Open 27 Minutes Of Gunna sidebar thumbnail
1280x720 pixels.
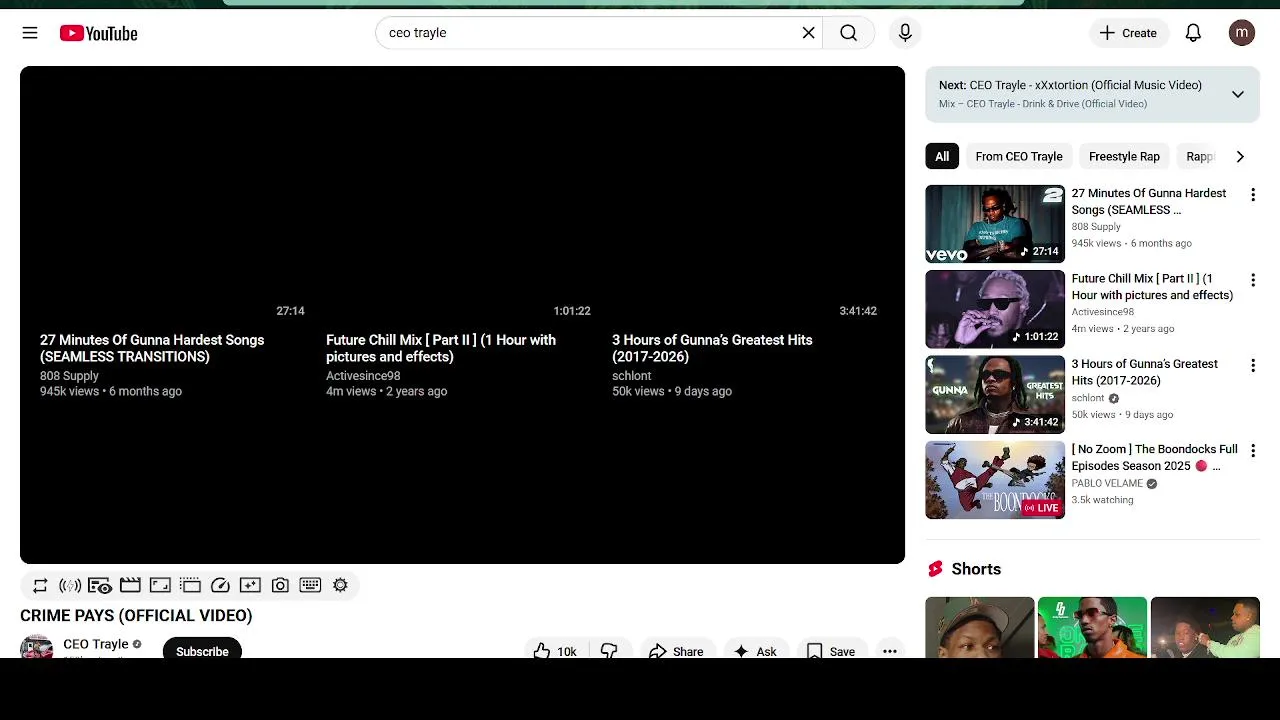pos(995,223)
